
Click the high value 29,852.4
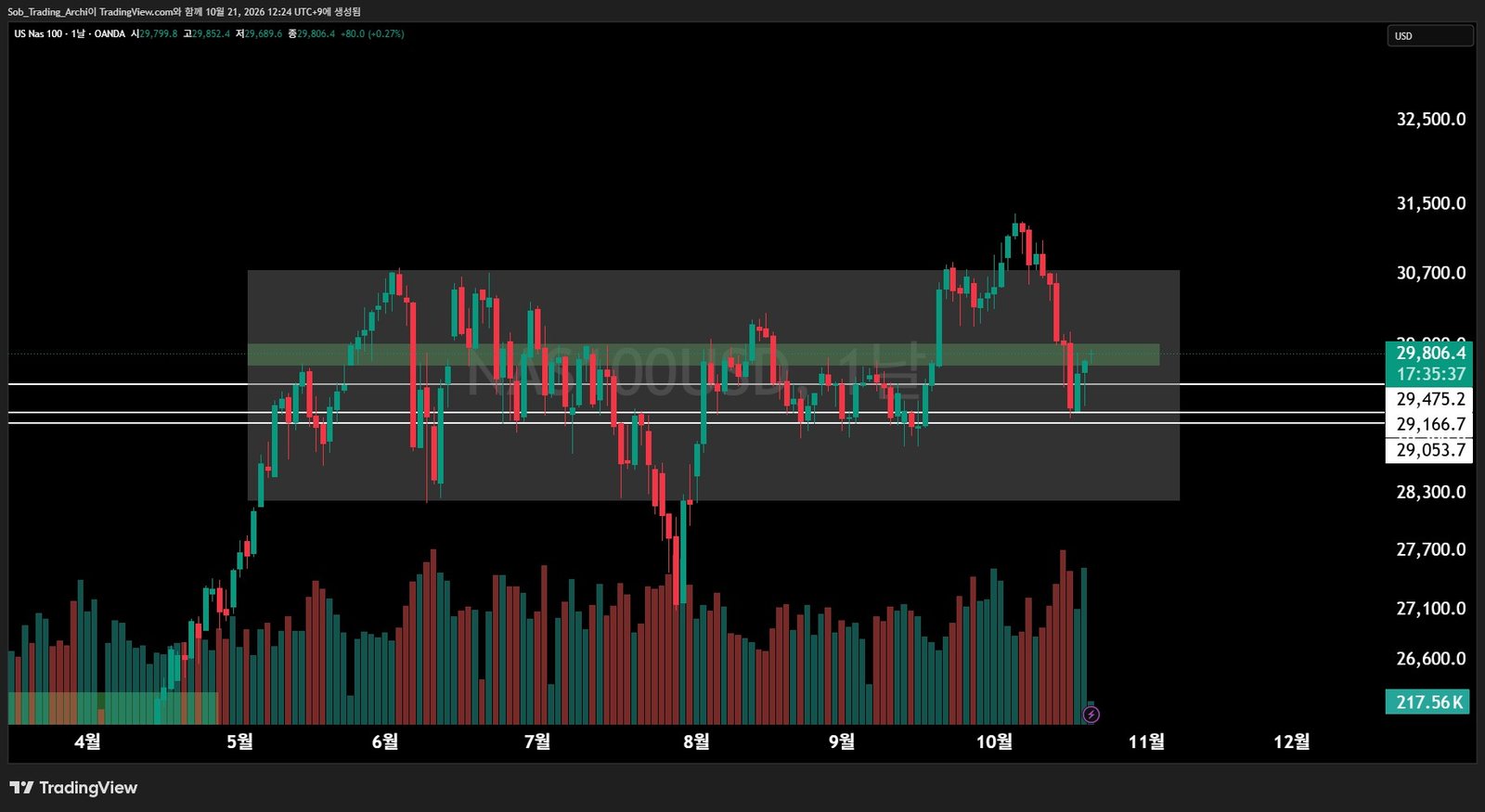[211, 34]
